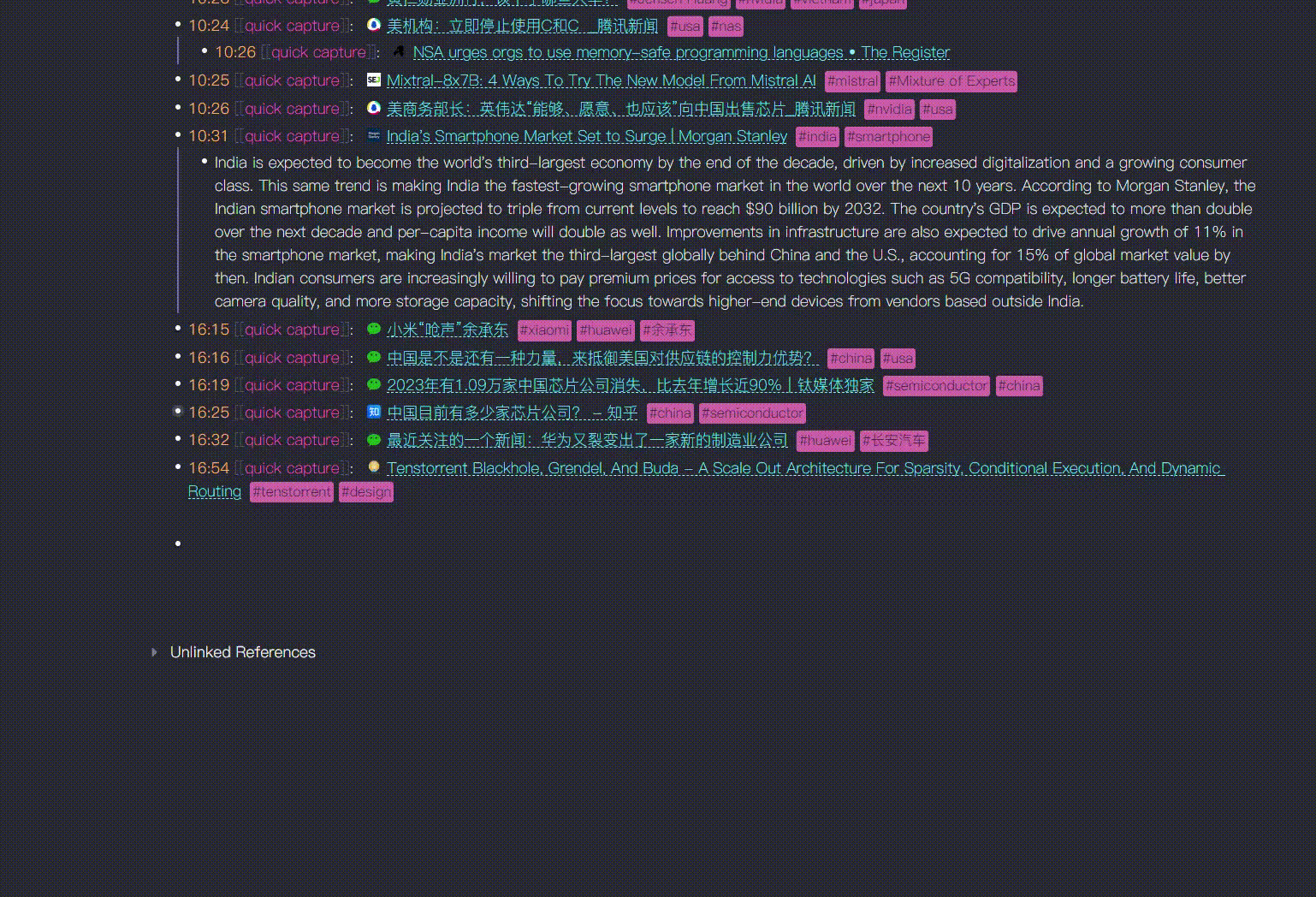Click the 16:19 timestamp text

point(209,385)
